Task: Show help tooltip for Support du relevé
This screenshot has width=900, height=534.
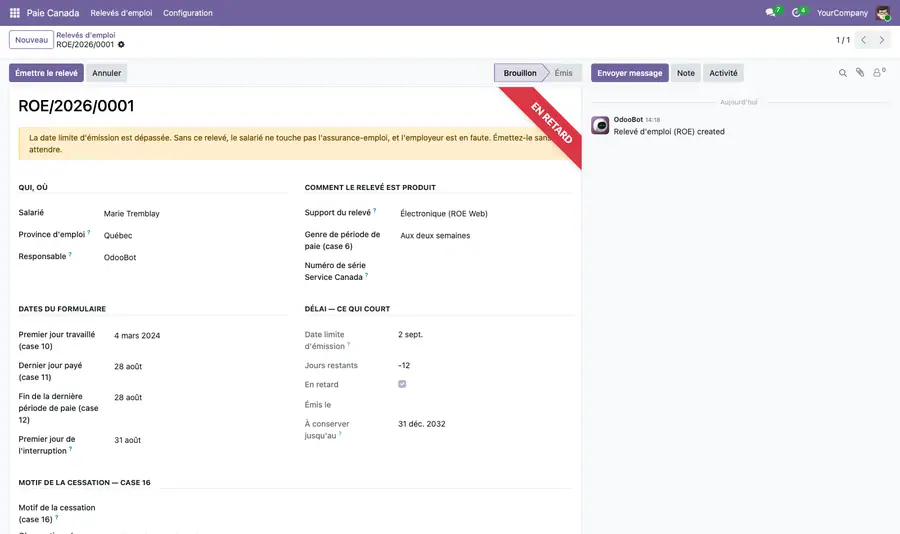Action: pos(375,211)
